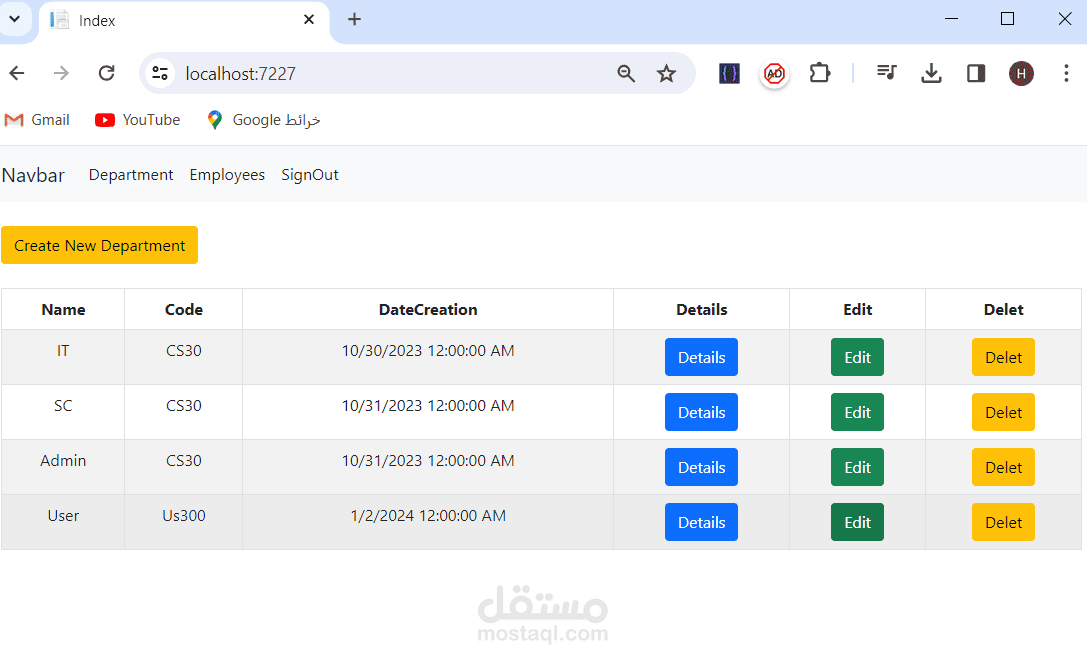This screenshot has width=1087, height=658.
Task: Open the H profile avatar
Action: pos(1021,73)
